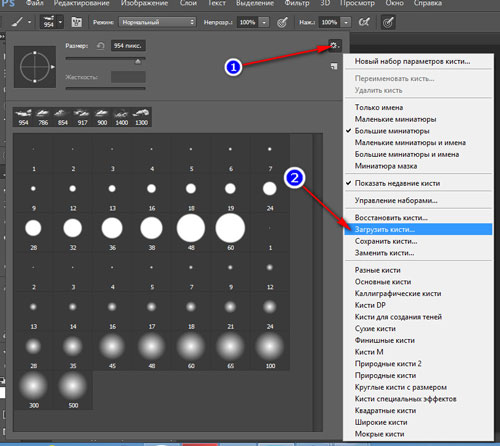The image size is (500, 446).
Task: Open the Режим blend mode dropdown
Action: (157, 22)
